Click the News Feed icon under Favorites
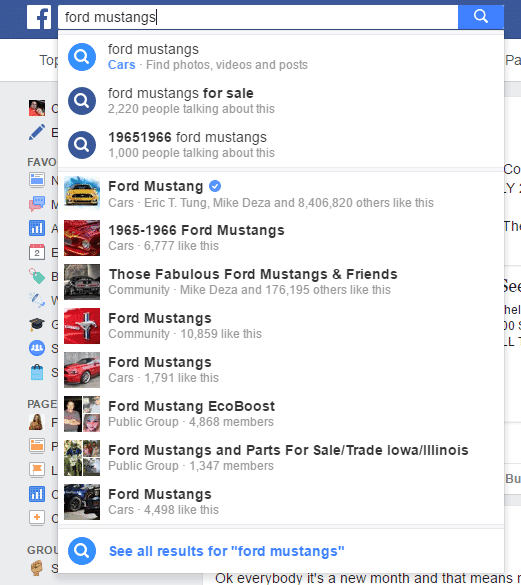Image resolution: width=521 pixels, height=585 pixels. 37,180
